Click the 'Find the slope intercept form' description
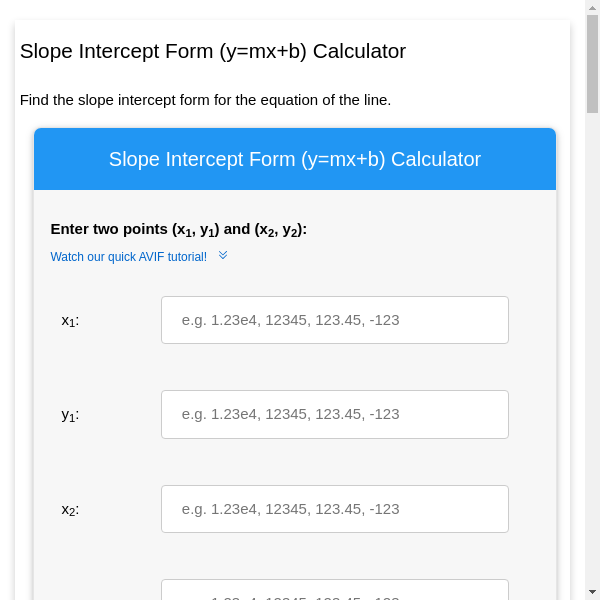 (x=205, y=100)
